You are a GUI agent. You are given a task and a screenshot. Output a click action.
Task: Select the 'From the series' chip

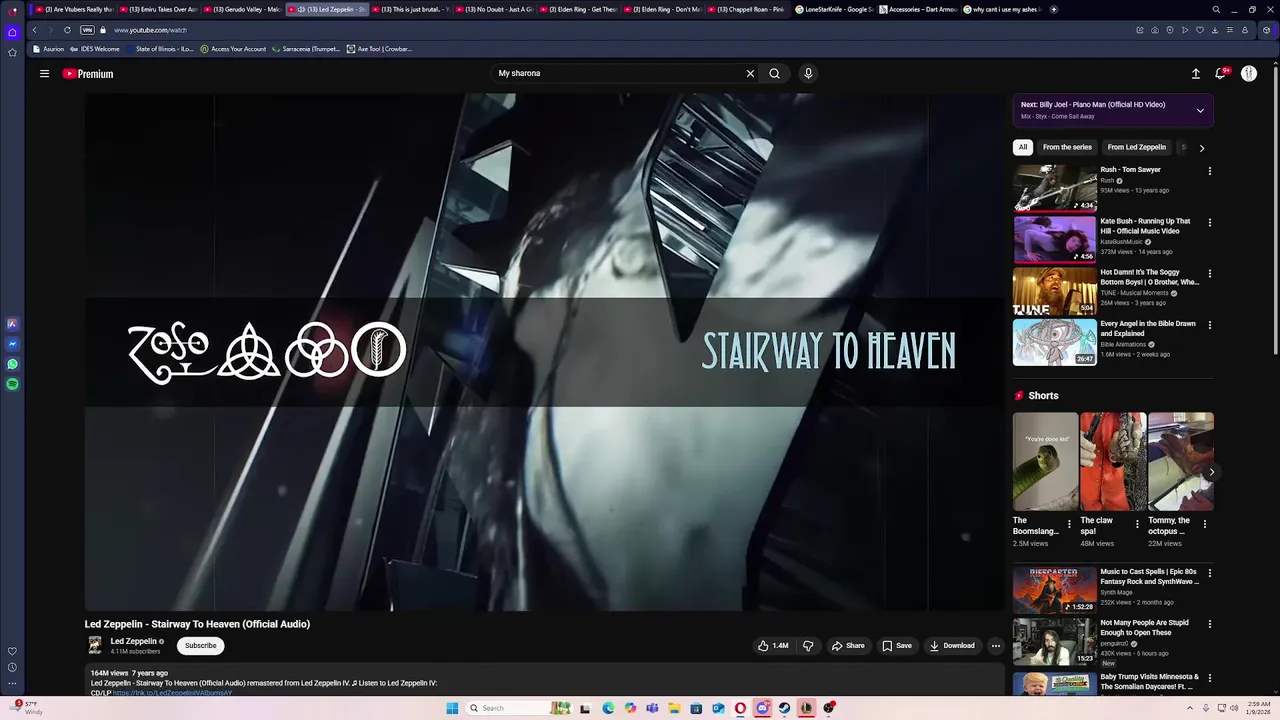1067,147
